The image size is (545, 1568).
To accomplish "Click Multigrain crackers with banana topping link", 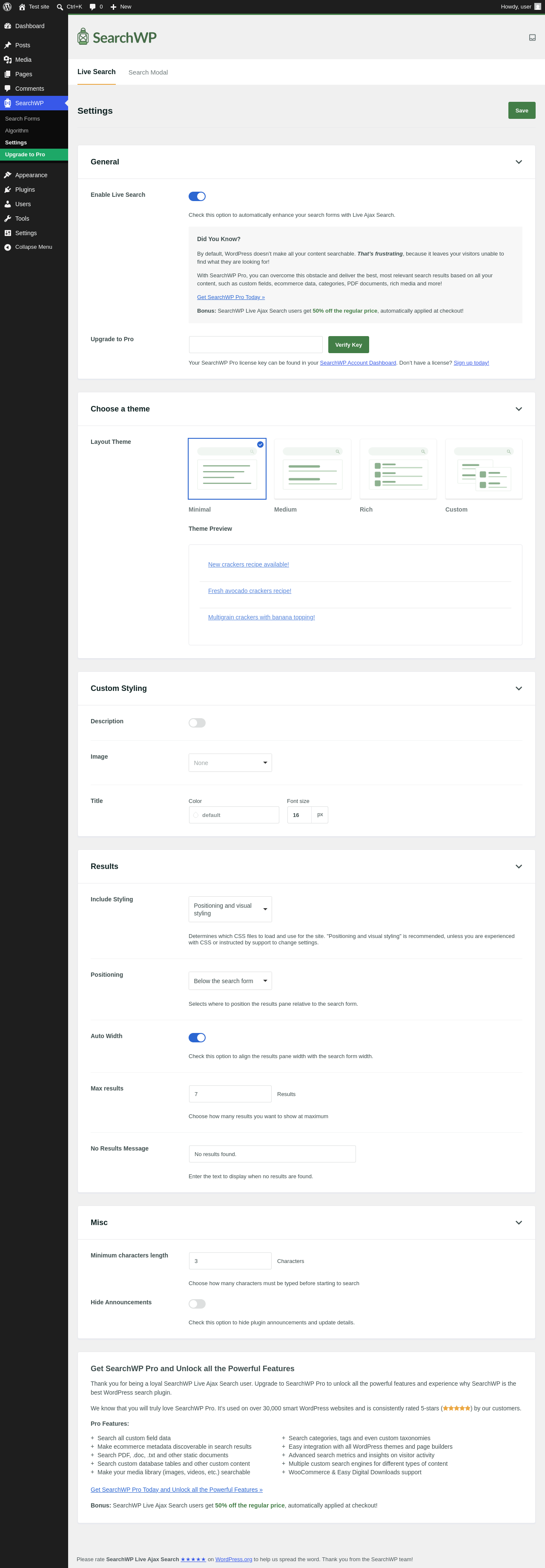I will 261,617.
